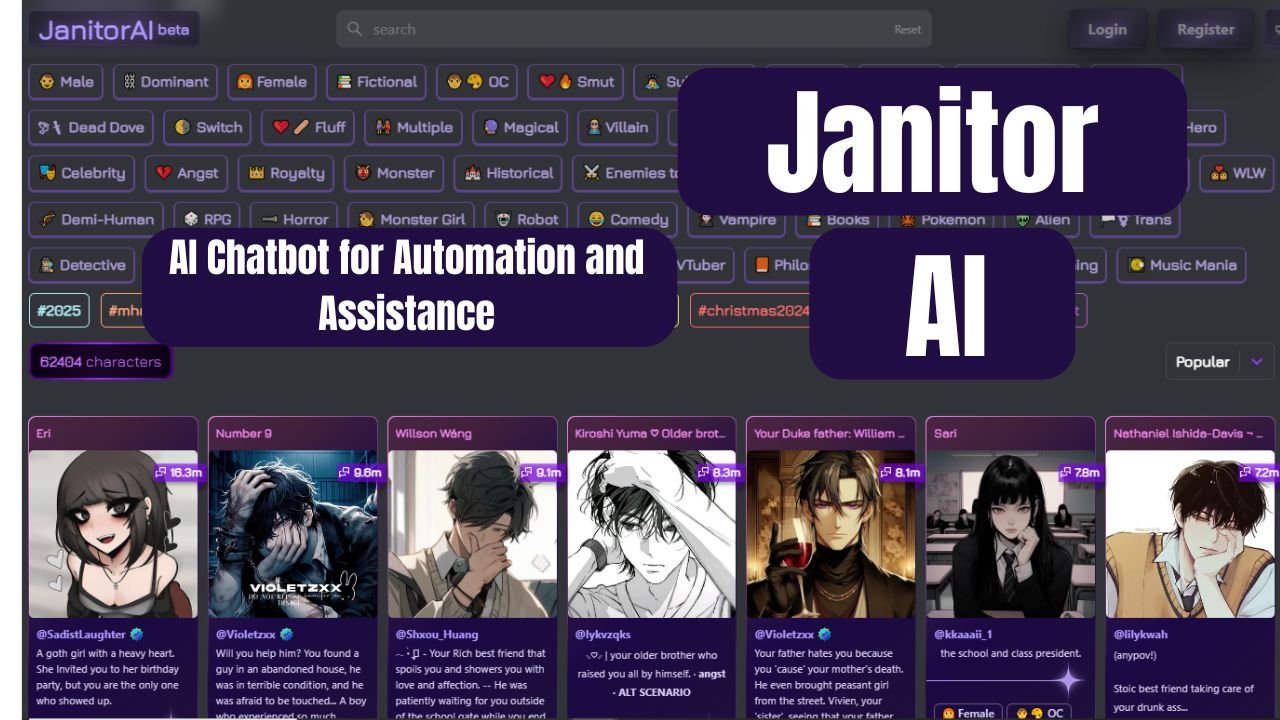The height and width of the screenshot is (720, 1280).
Task: Filter by the Fictional tag
Action: pos(376,82)
